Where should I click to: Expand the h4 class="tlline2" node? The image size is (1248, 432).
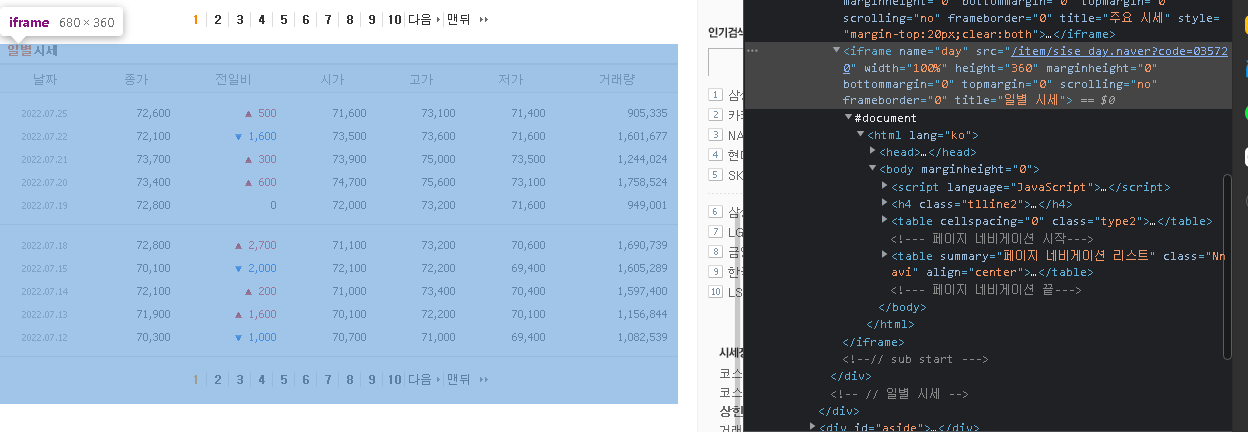point(885,204)
